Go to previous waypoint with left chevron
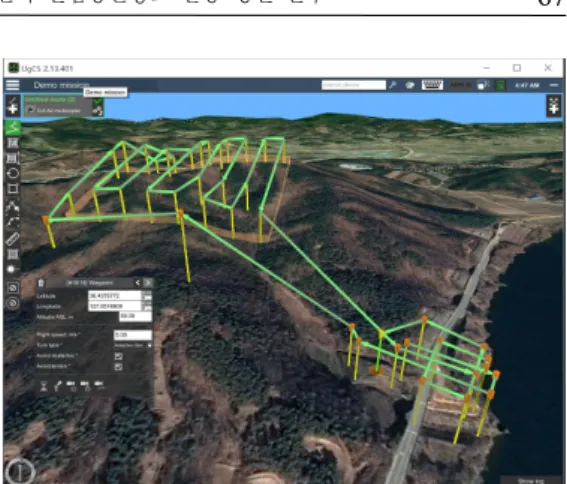Image resolution: width=567 pixels, height=484 pixels. coord(137,283)
